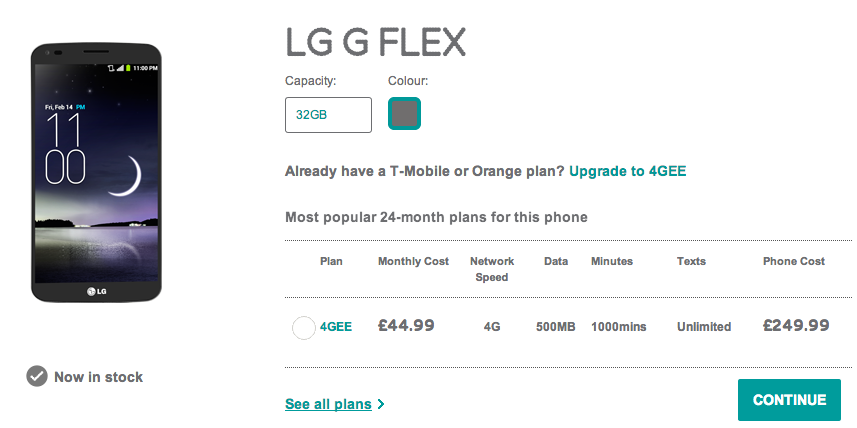
Task: Choose the grey colour swatch
Action: coord(404,114)
